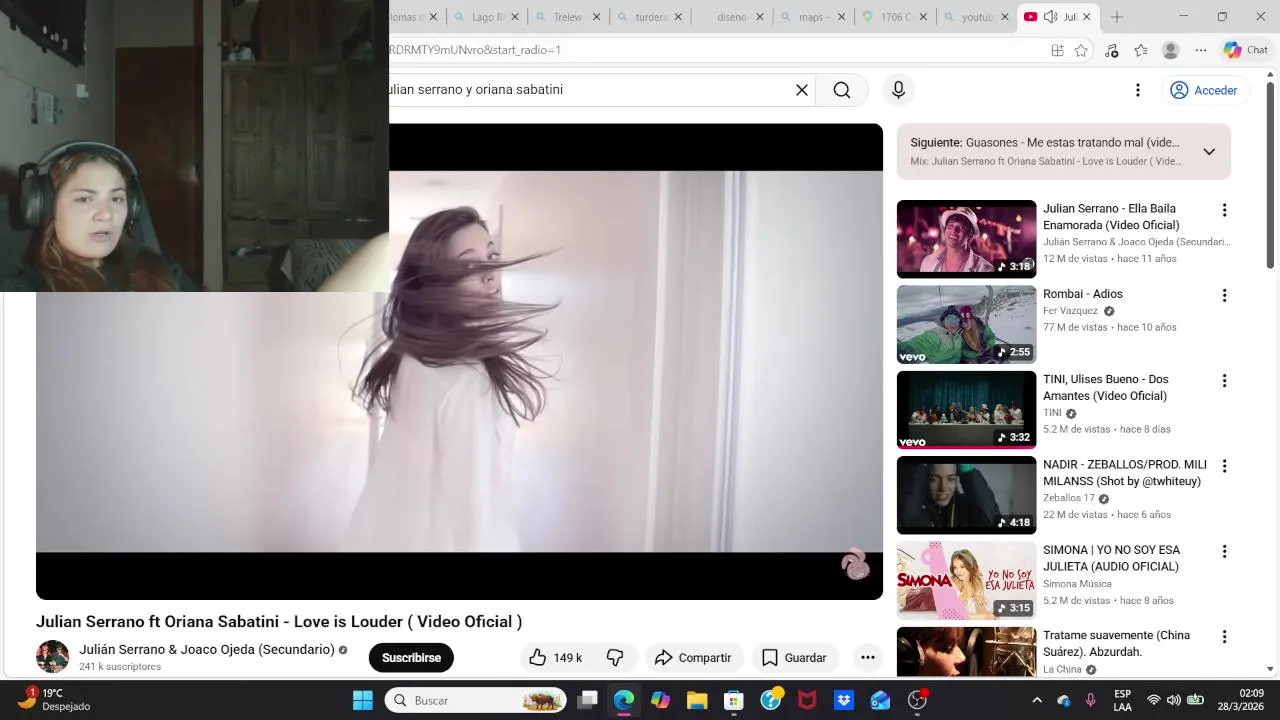
Task: Add this page to browser favorites
Action: tap(1081, 50)
